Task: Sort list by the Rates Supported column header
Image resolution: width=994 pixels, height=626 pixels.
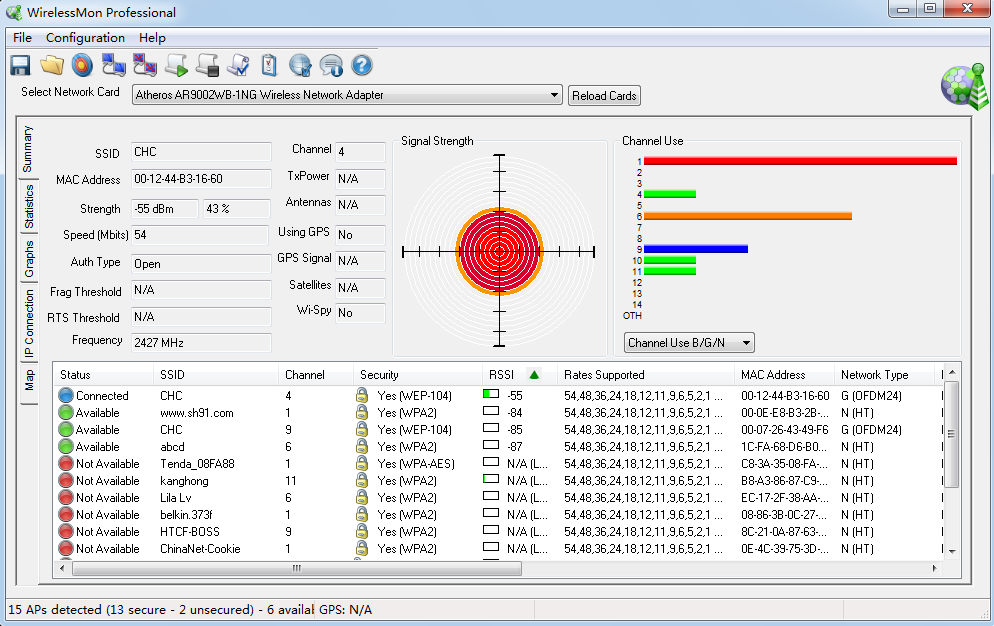Action: 646,375
